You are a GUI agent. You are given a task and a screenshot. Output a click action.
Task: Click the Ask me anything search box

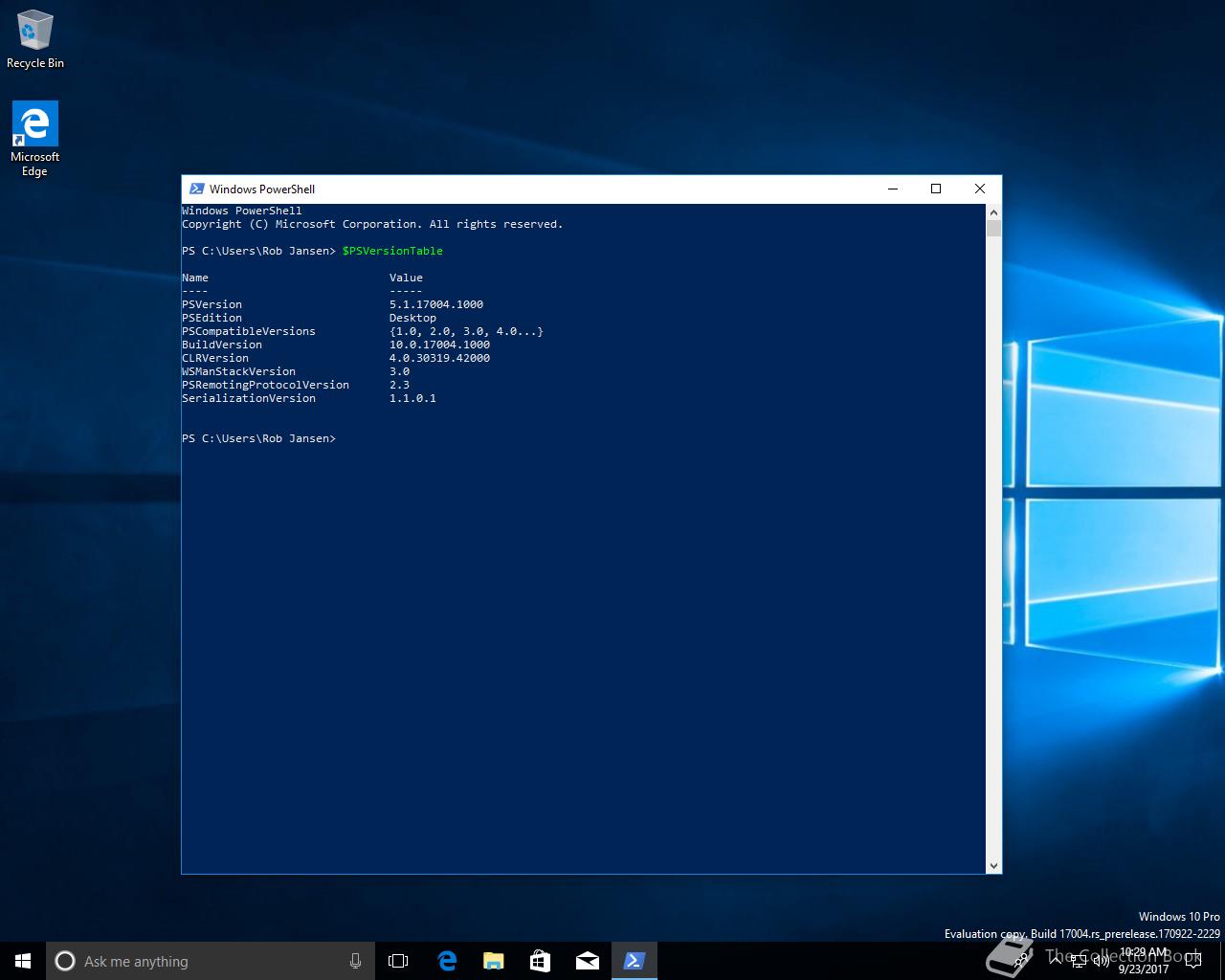tap(209, 961)
